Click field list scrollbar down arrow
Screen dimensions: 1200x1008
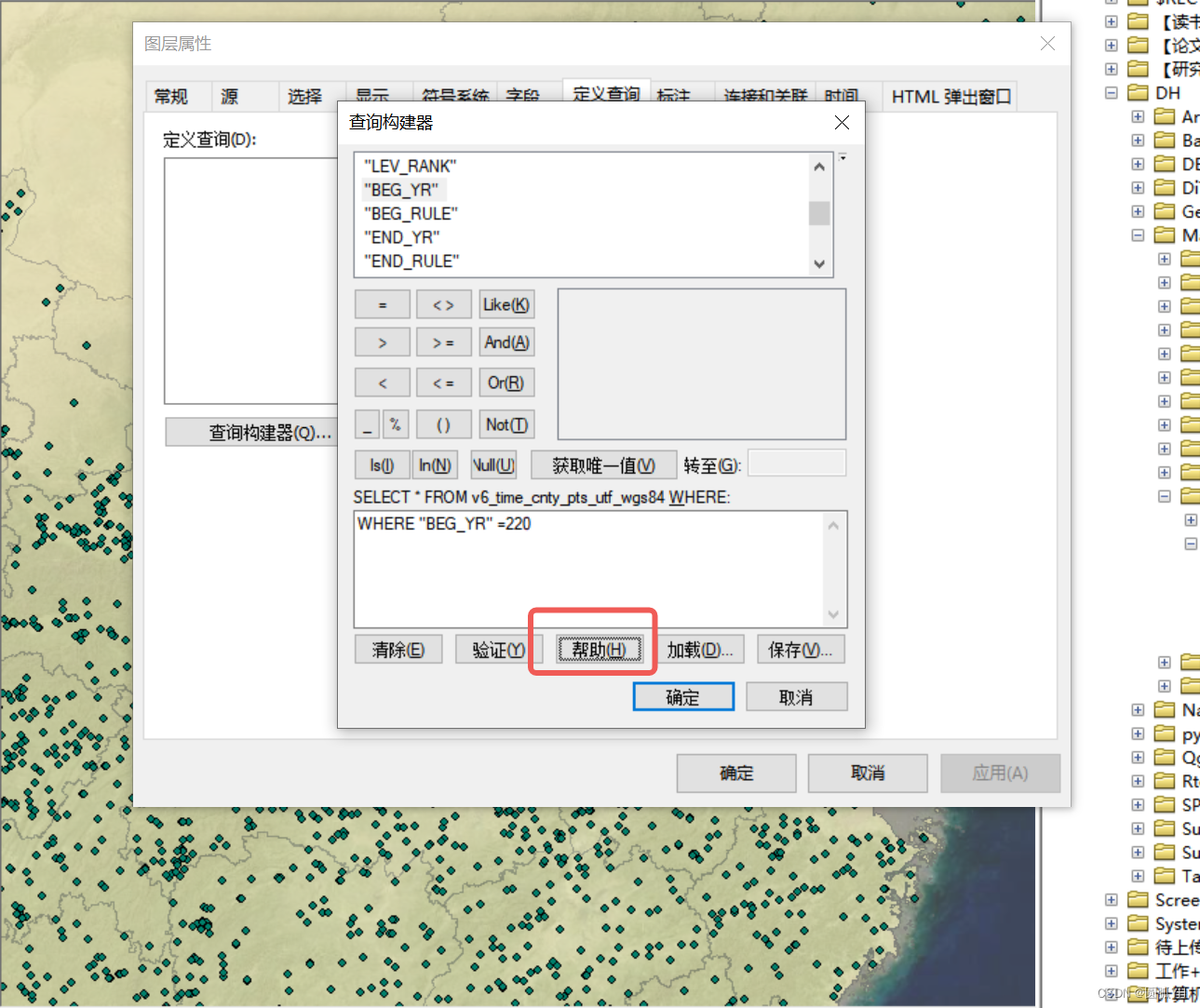pyautogui.click(x=819, y=264)
